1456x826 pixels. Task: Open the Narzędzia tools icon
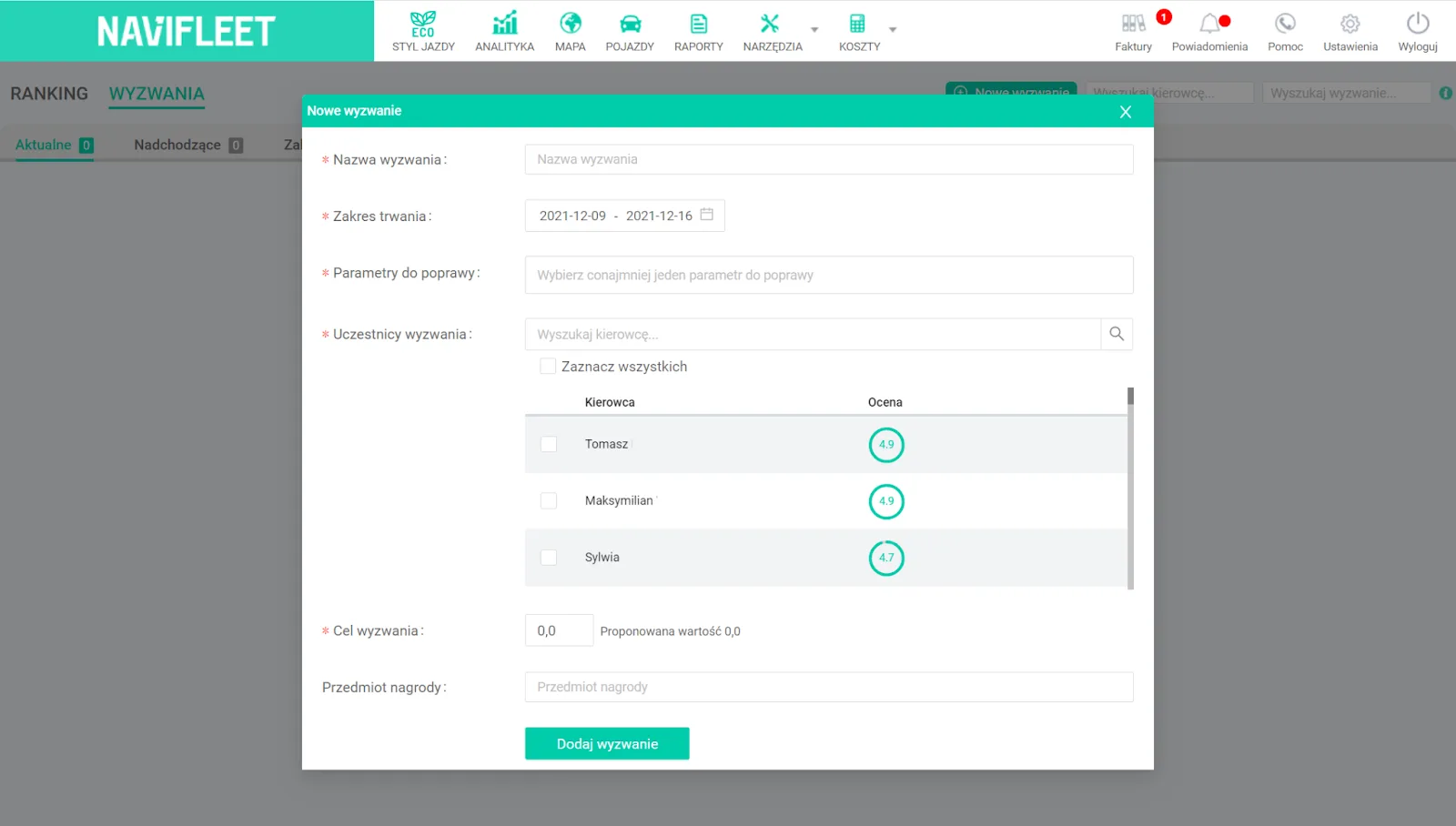pos(770,24)
